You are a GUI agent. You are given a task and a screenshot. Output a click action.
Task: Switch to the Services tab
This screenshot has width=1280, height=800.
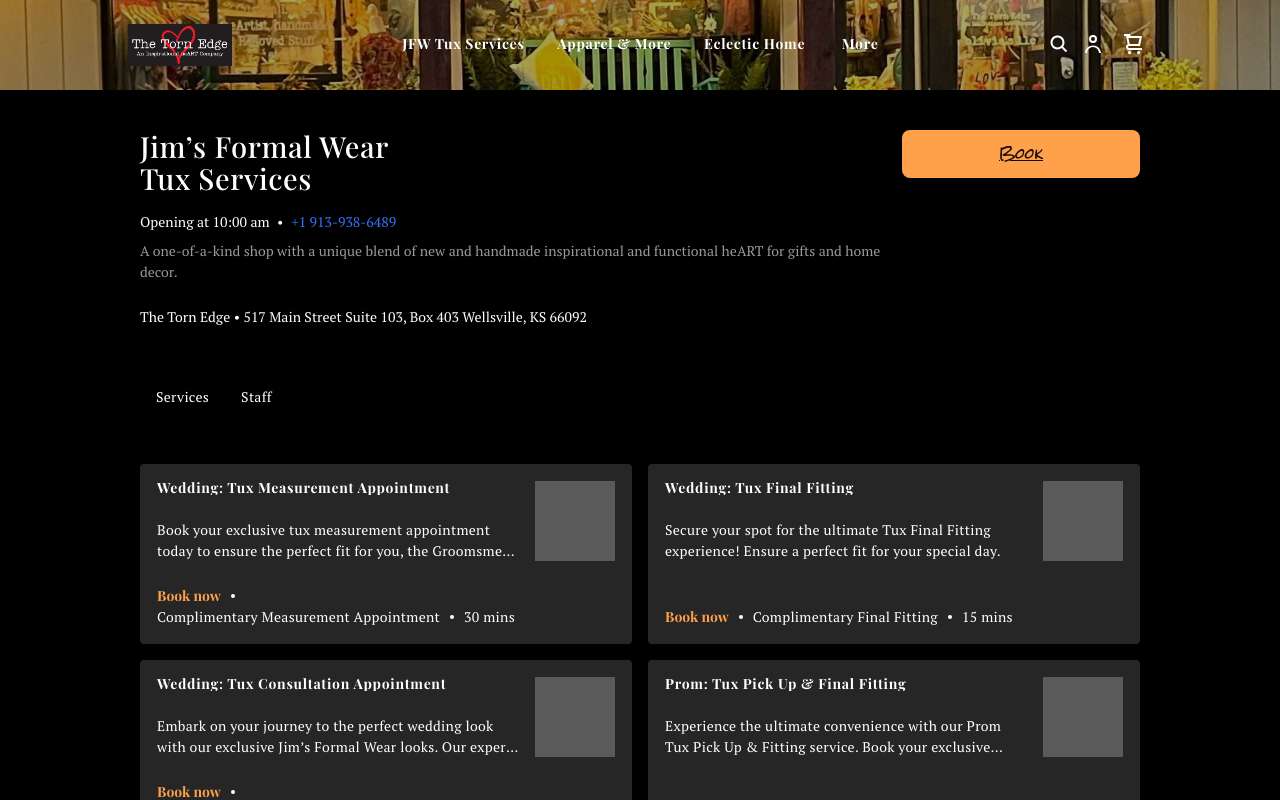point(182,397)
